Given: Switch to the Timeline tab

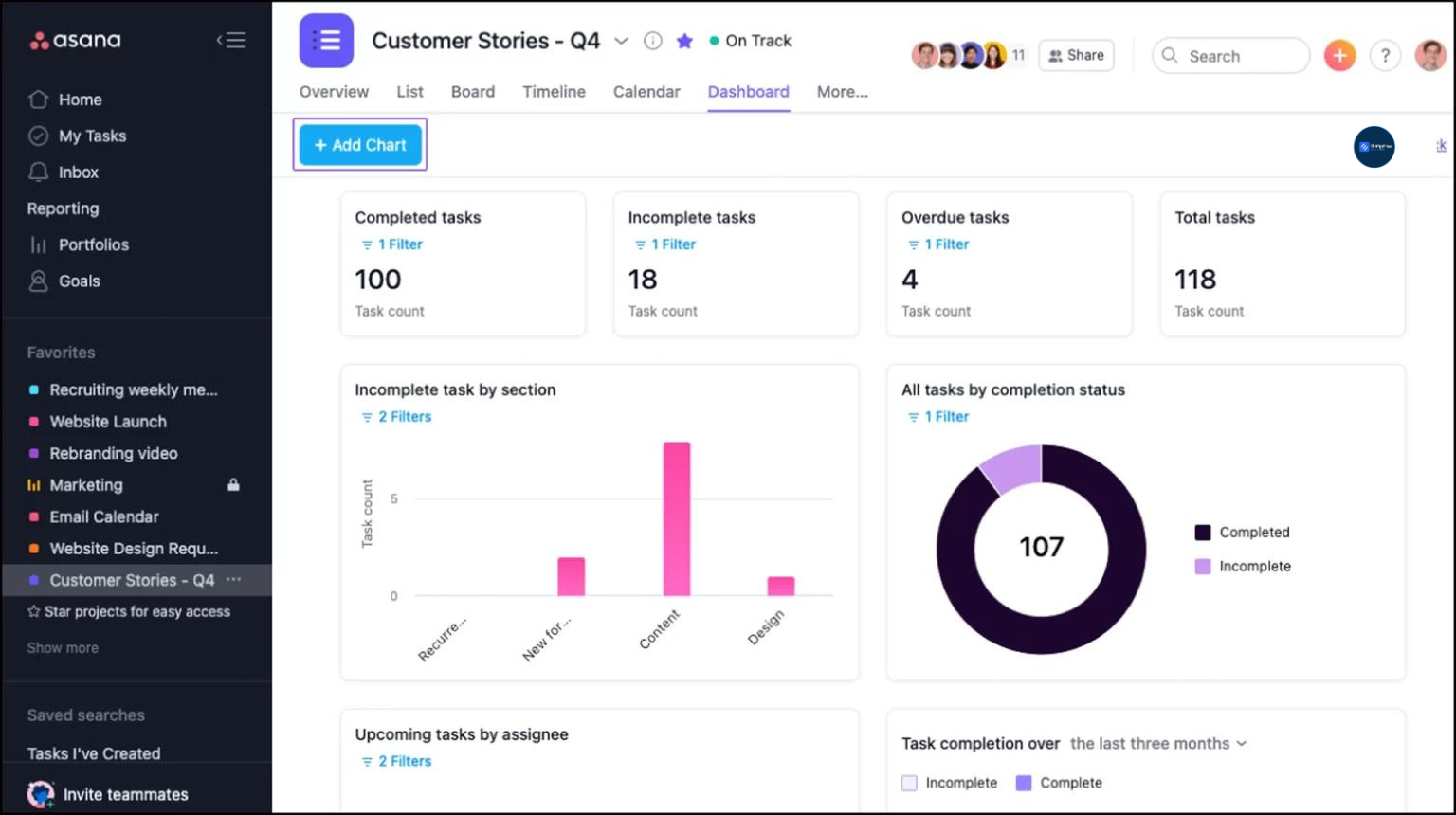Looking at the screenshot, I should [x=554, y=92].
